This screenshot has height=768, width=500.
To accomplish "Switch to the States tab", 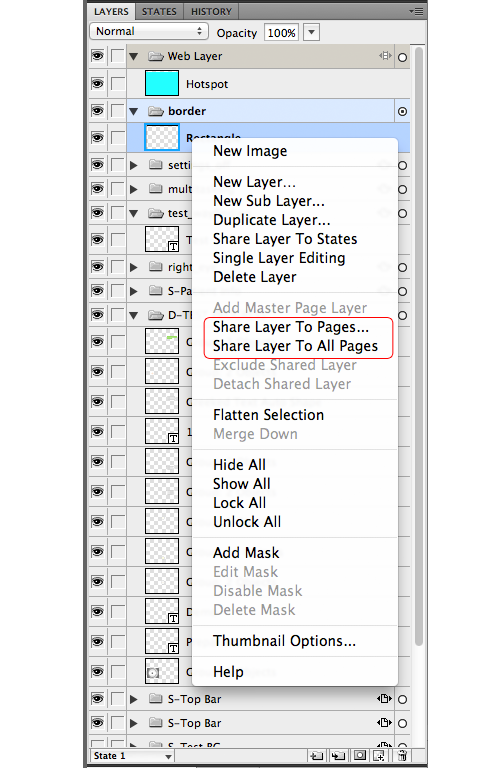I will coord(159,11).
